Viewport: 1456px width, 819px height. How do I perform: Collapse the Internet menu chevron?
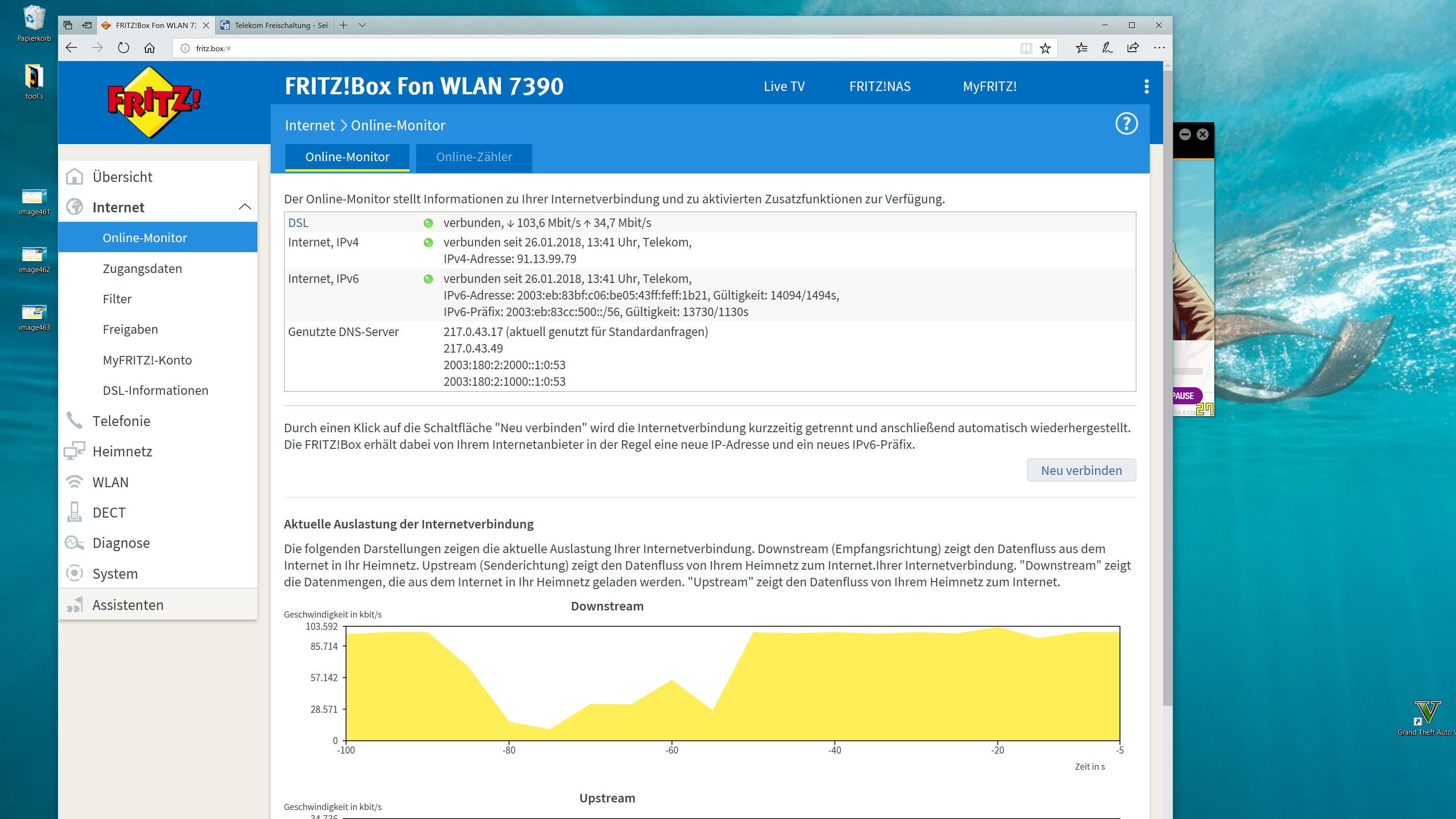click(245, 207)
